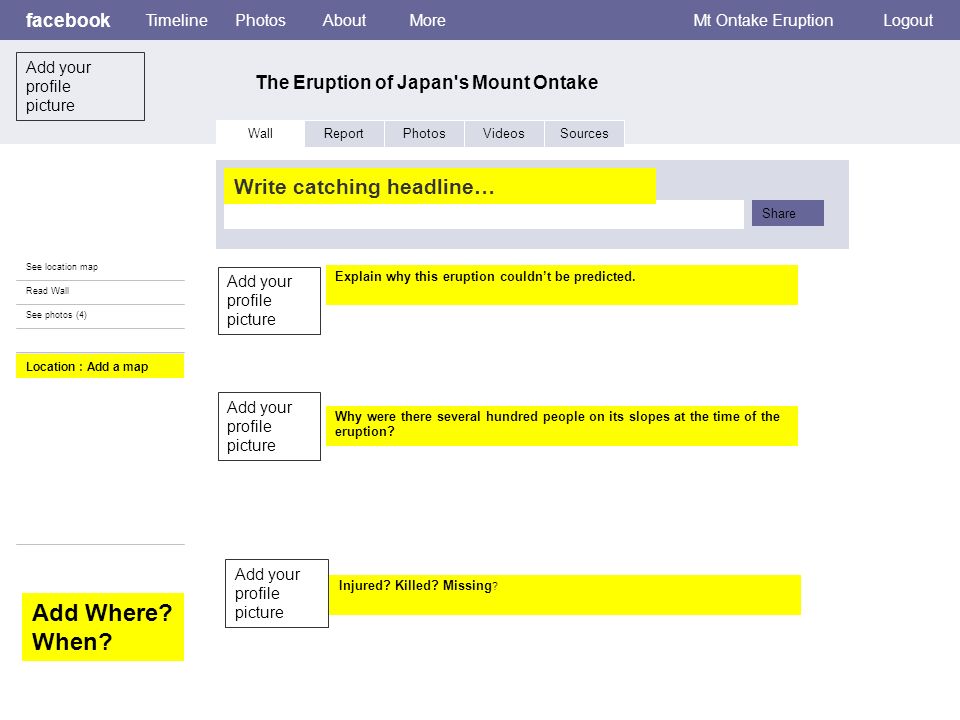
Task: Click 'Add Where? When?' yellow box
Action: click(x=103, y=627)
